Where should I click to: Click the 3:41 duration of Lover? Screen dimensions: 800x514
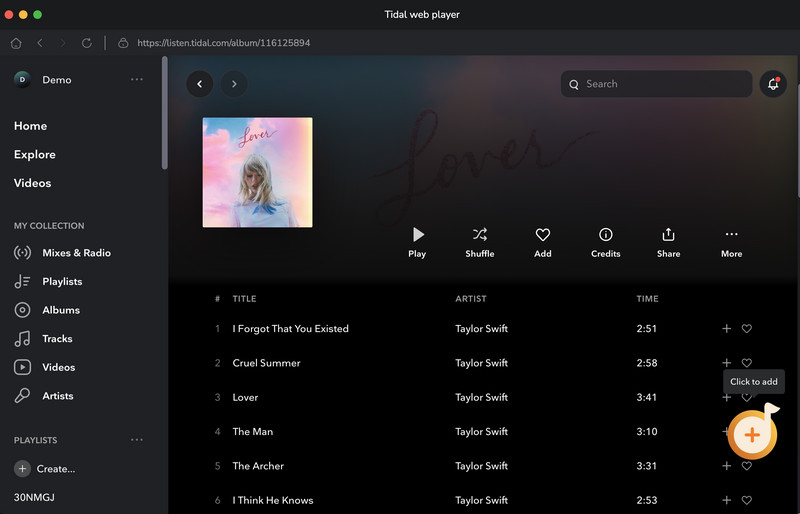646,397
